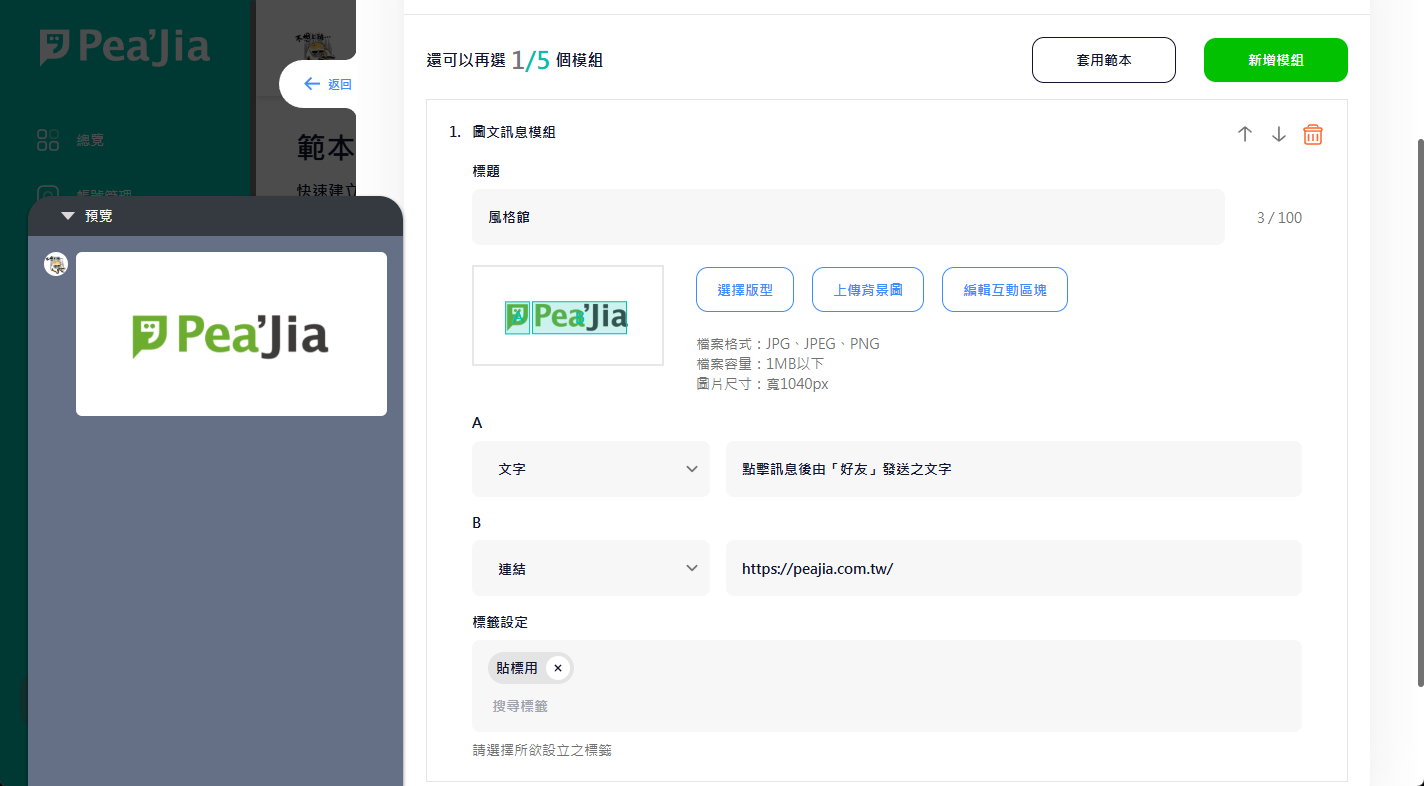1424x786 pixels.
Task: Click the 上傳背景圖 button
Action: click(x=868, y=290)
